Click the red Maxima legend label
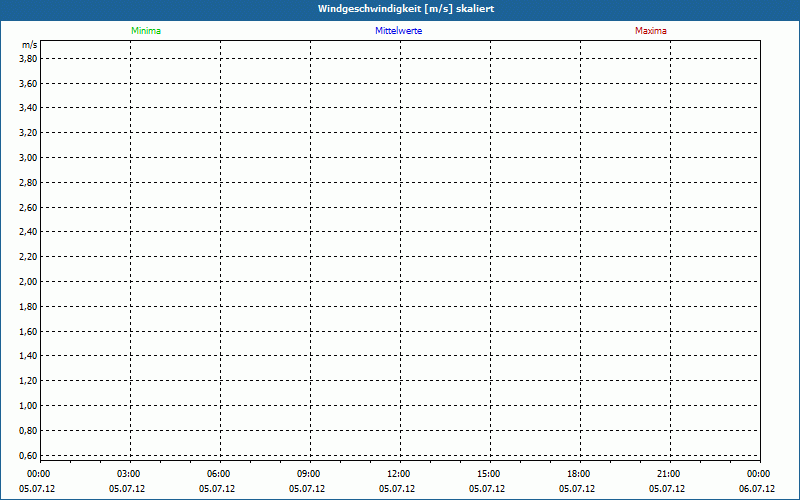Viewport: 800px width, 500px height. click(651, 31)
